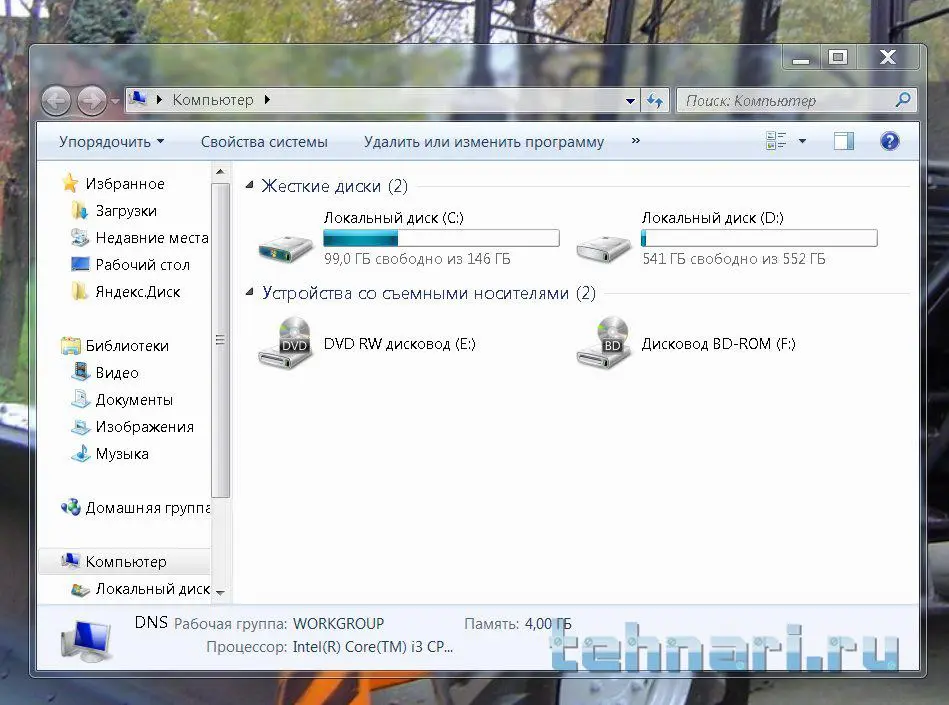This screenshot has height=705, width=949.
Task: Click the Intel(R) Core(TM) i3 processor text
Action: [373, 647]
